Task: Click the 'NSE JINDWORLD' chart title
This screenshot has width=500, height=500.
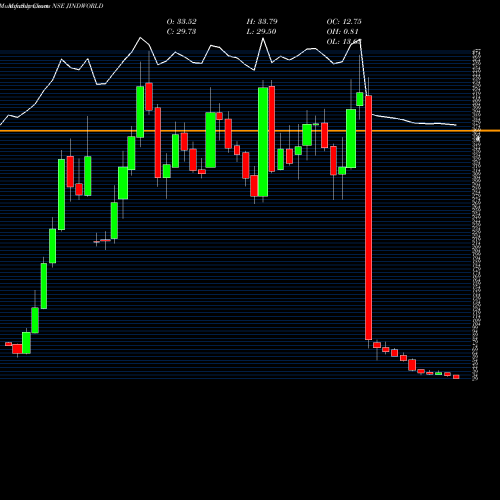Action: (78, 6)
